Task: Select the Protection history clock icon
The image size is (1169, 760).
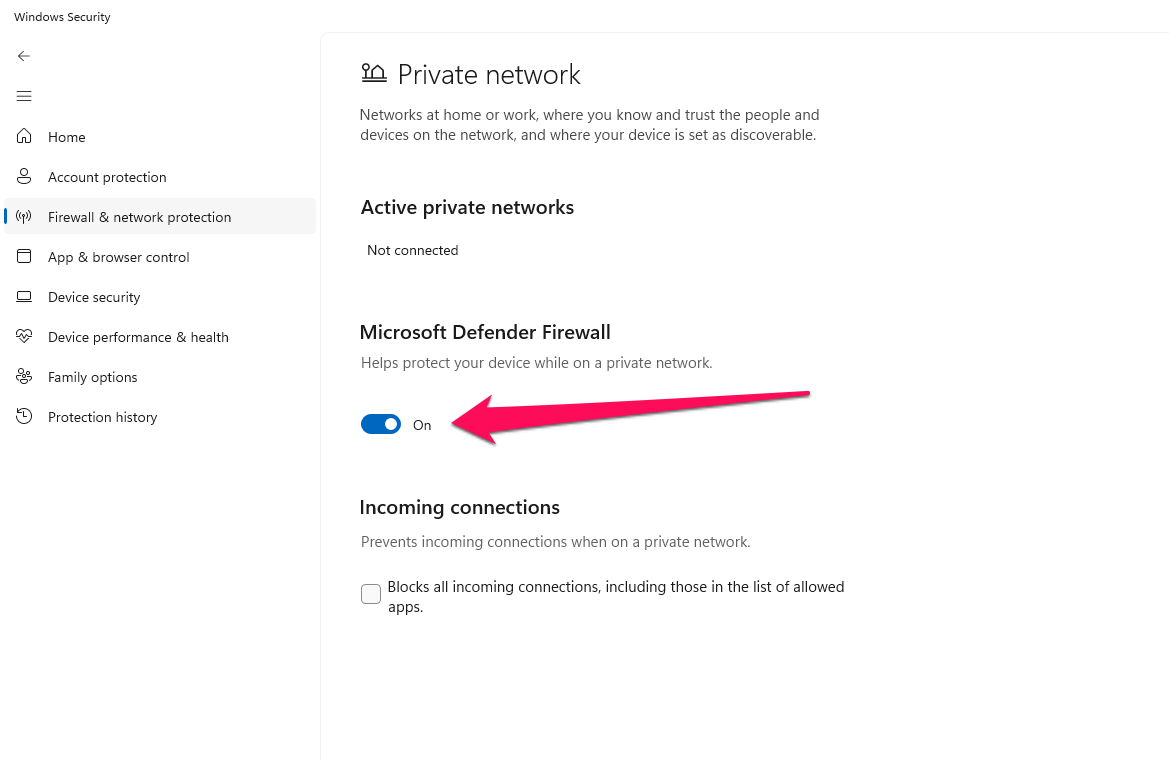Action: (24, 416)
